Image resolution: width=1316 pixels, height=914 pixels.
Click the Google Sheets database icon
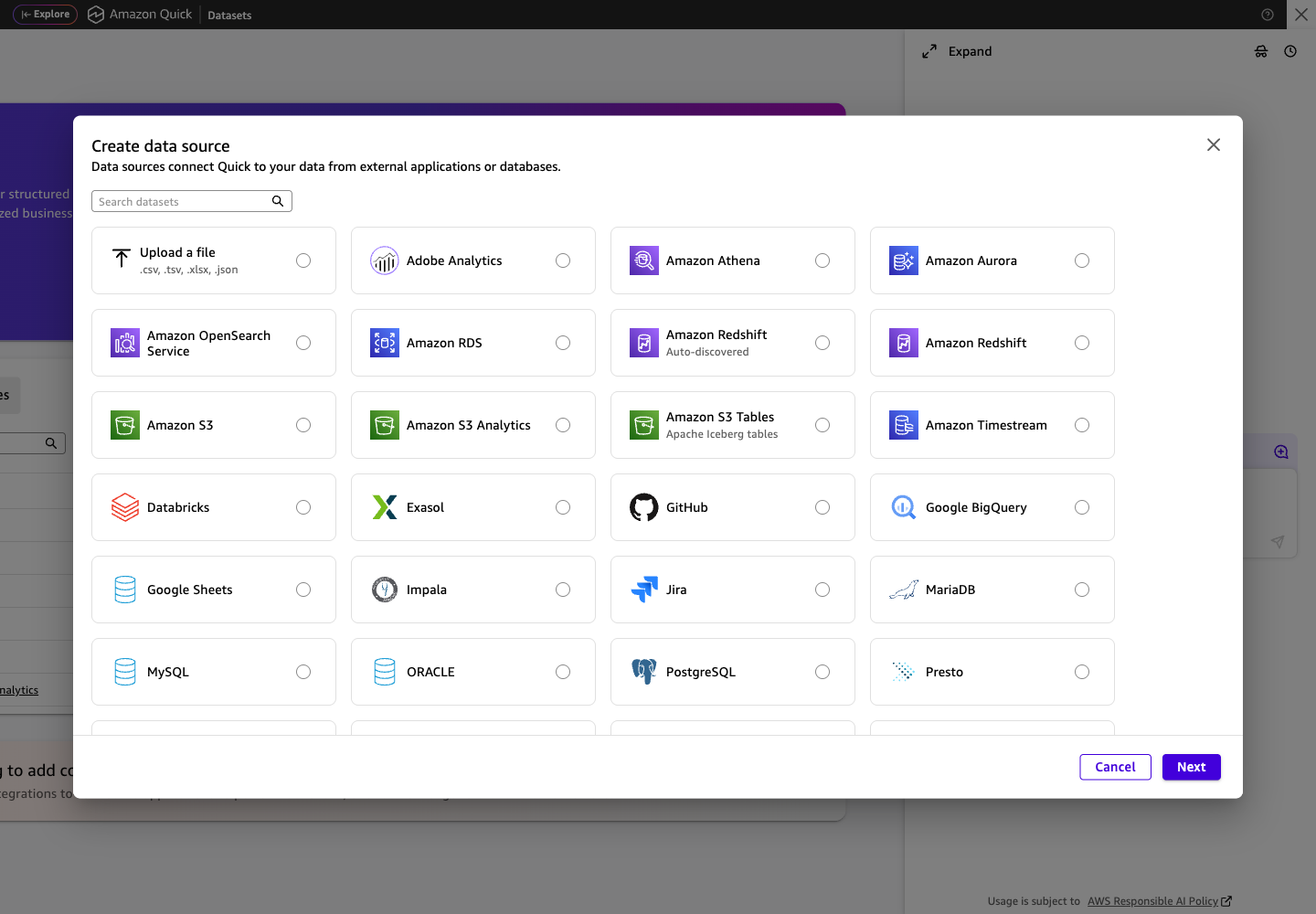125,590
